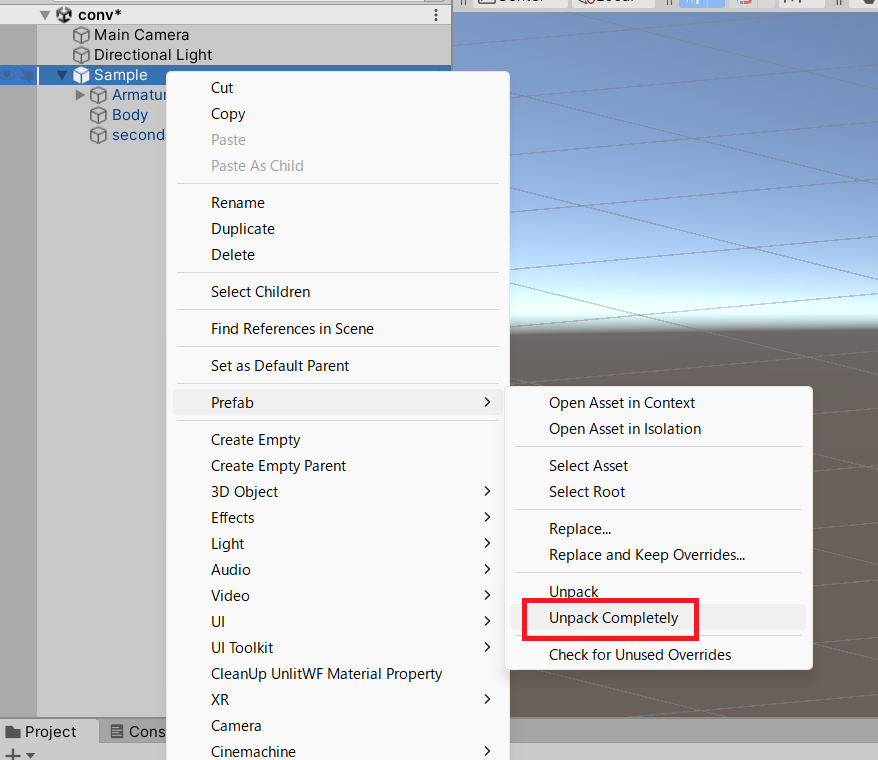Click Open Asset in Isolation
This screenshot has height=760, width=878.
tap(624, 429)
